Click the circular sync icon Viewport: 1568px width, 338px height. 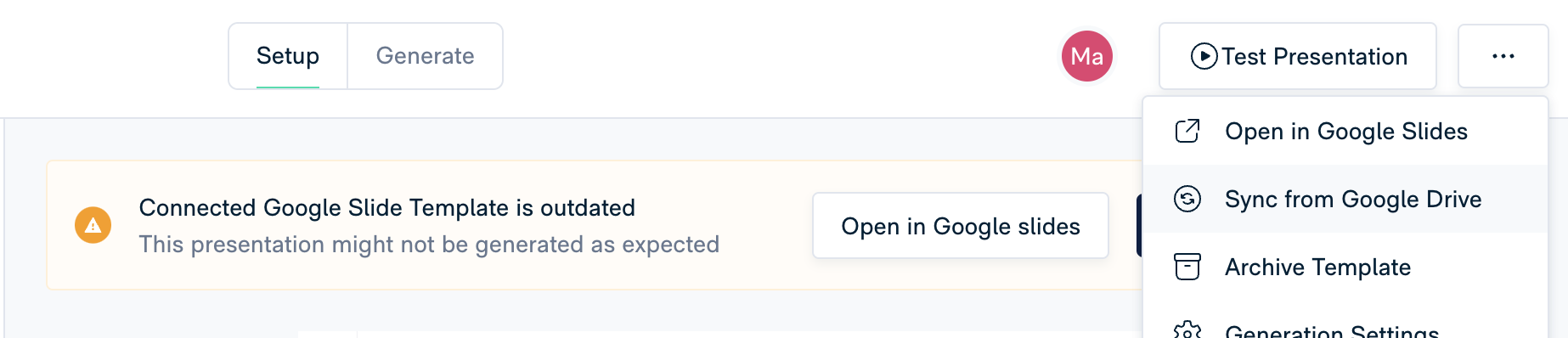pyautogui.click(x=1187, y=199)
